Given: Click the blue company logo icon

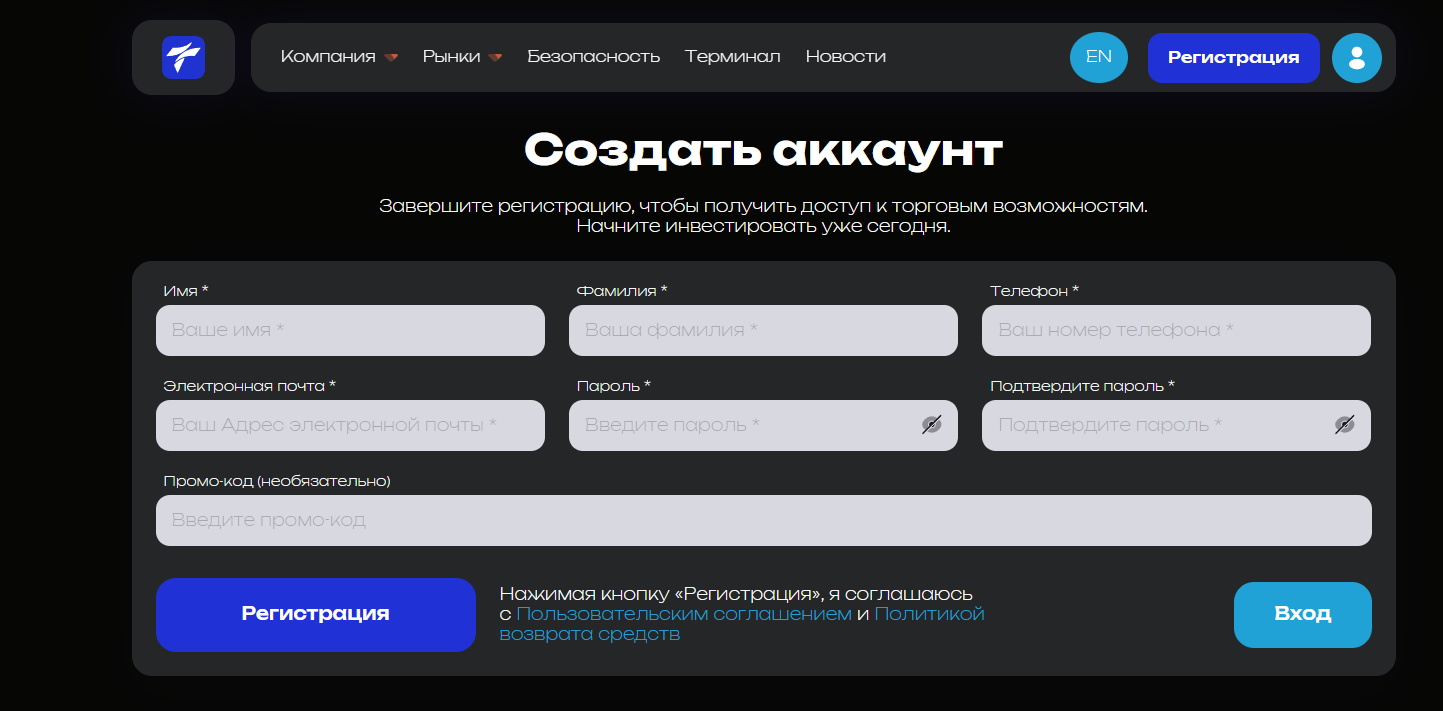Looking at the screenshot, I should click(183, 57).
